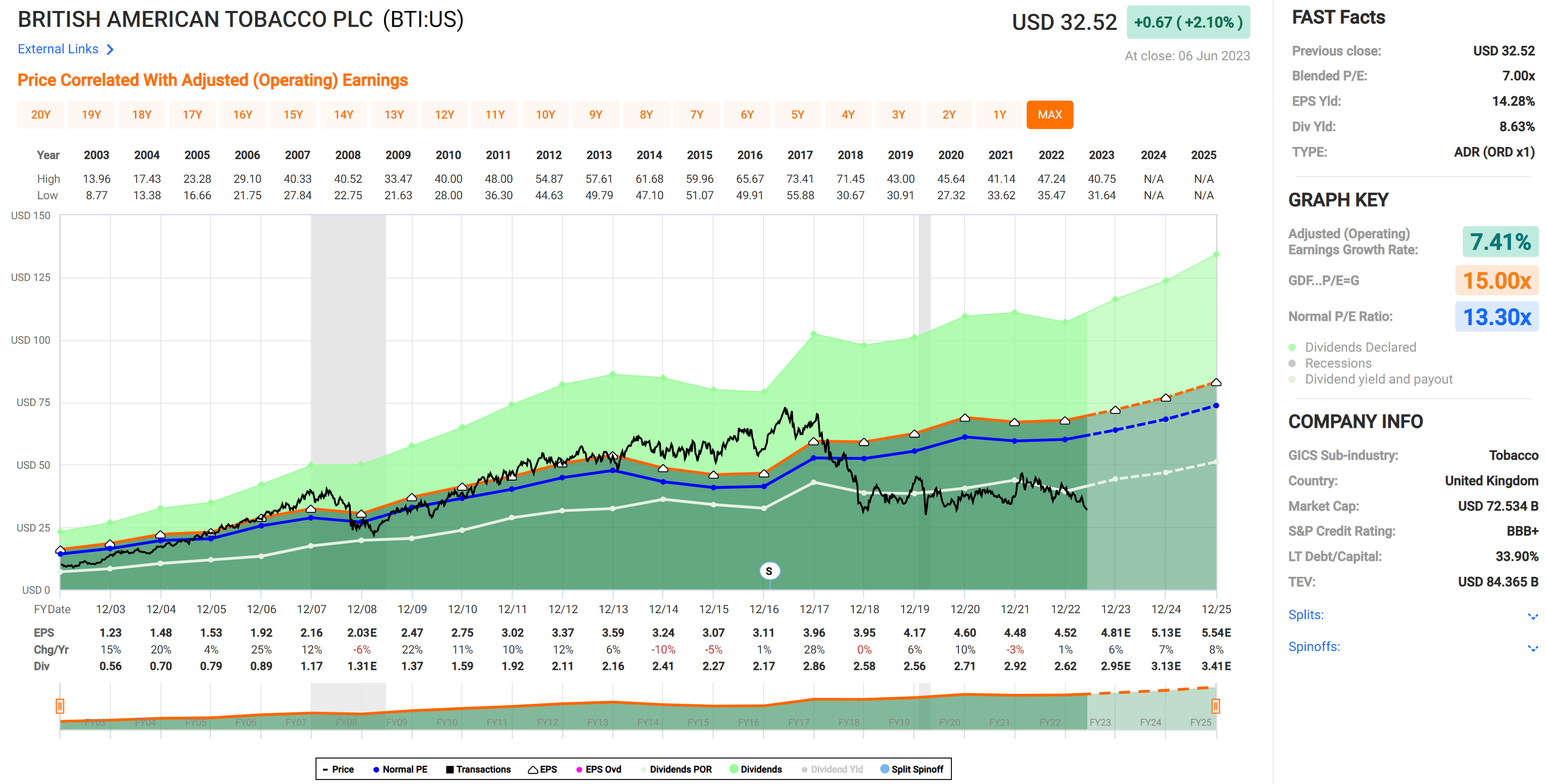This screenshot has height=784, width=1546.
Task: Click the USD 72.534 B market cap value
Action: pos(1498,506)
